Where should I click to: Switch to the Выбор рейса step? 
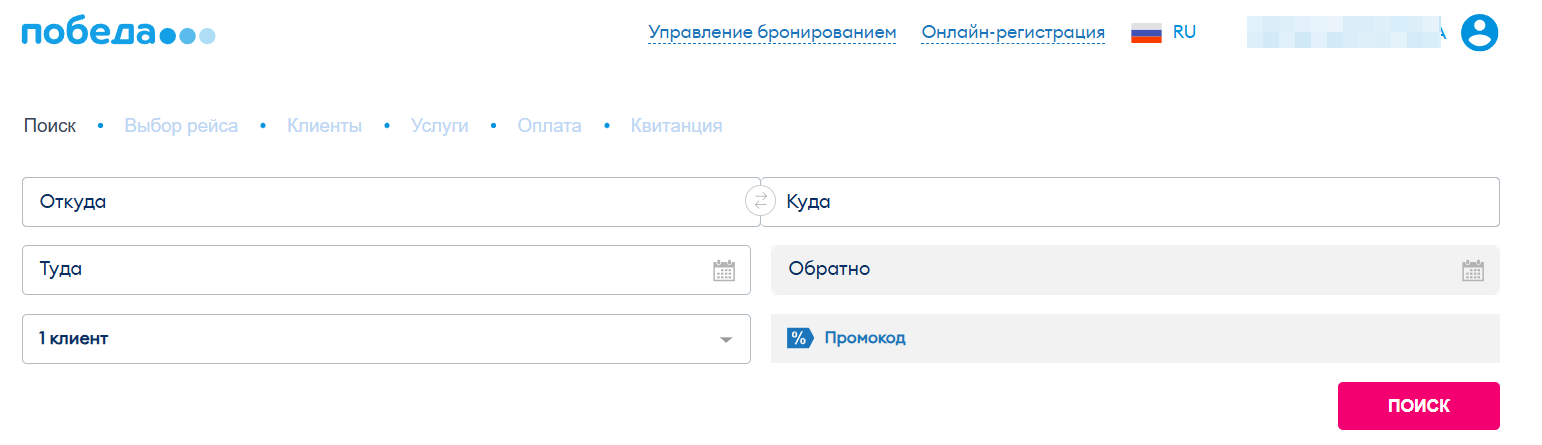(x=181, y=126)
